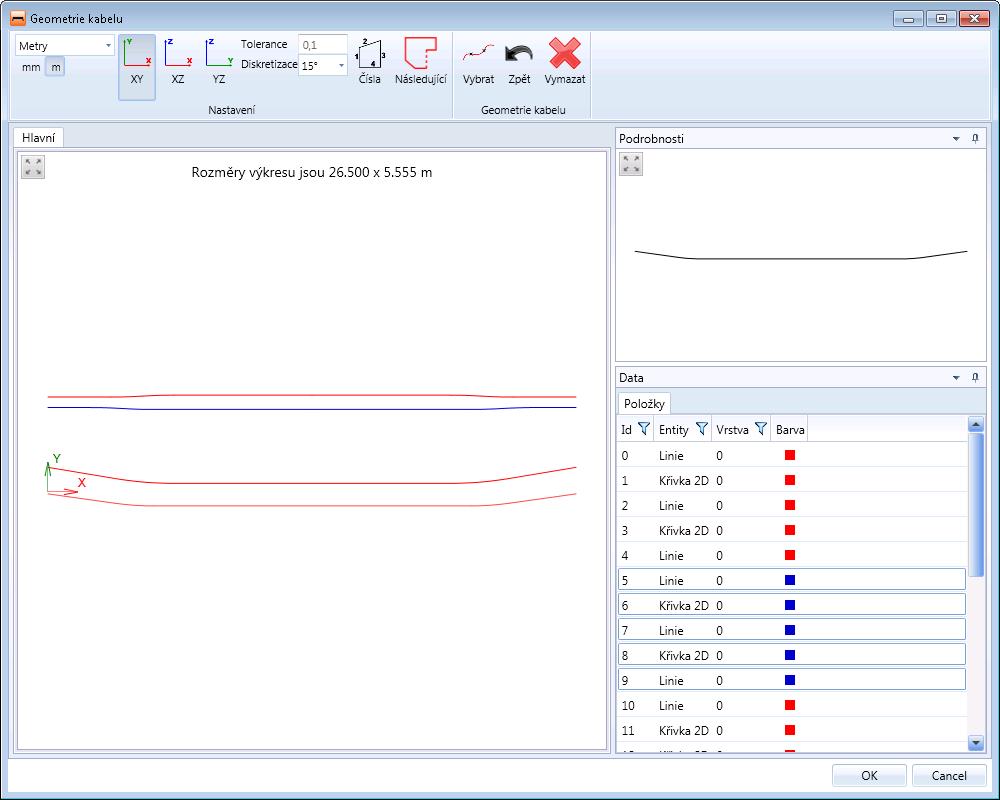Click the blue color swatch in row 5
Viewport: 1000px width, 800px height.
click(x=790, y=580)
